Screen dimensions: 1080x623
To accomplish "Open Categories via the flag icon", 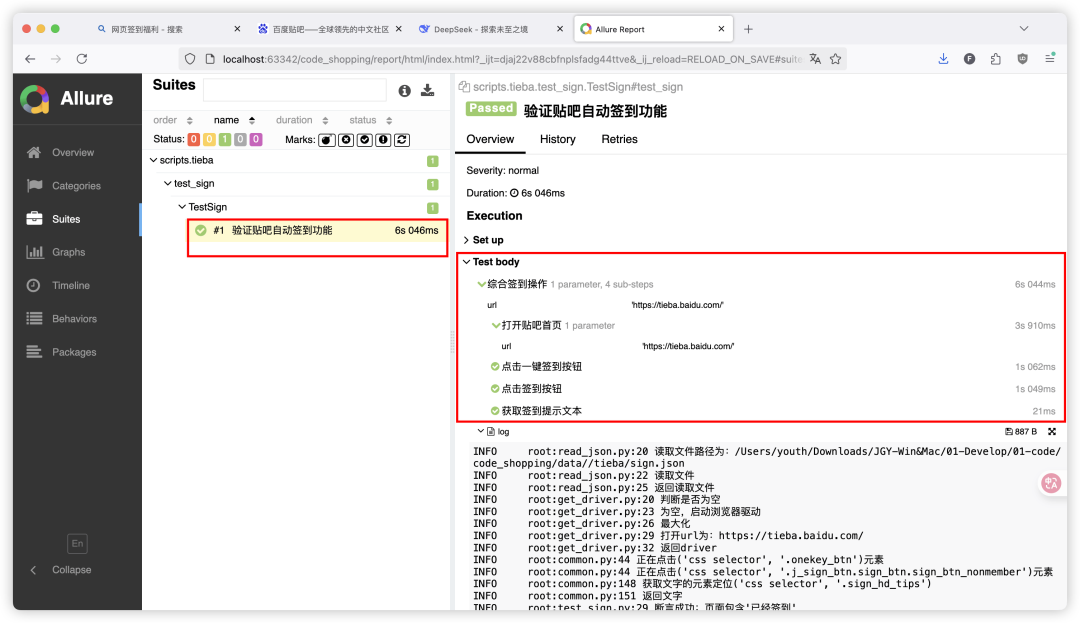I will [34, 186].
